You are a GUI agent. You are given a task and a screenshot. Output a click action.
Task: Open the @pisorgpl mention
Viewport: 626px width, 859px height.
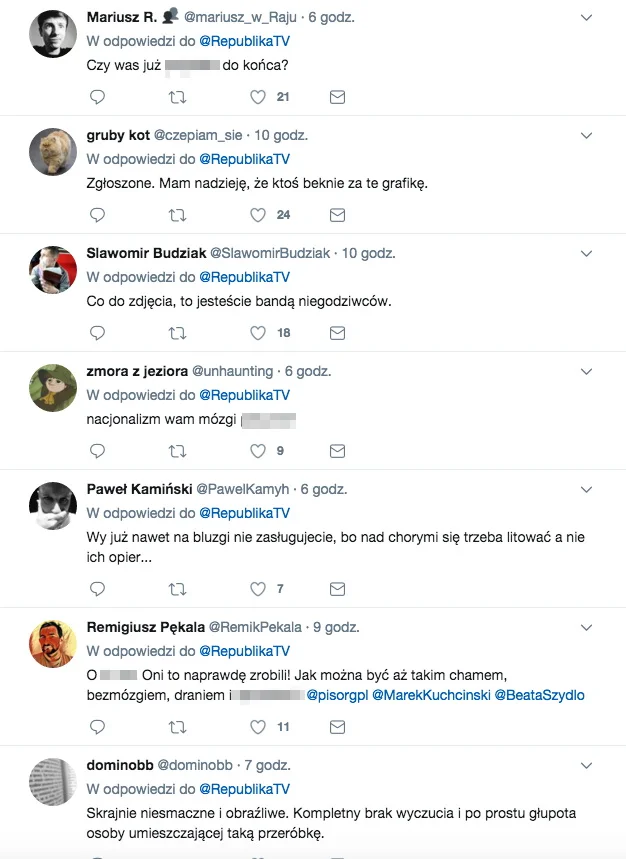pos(337,695)
